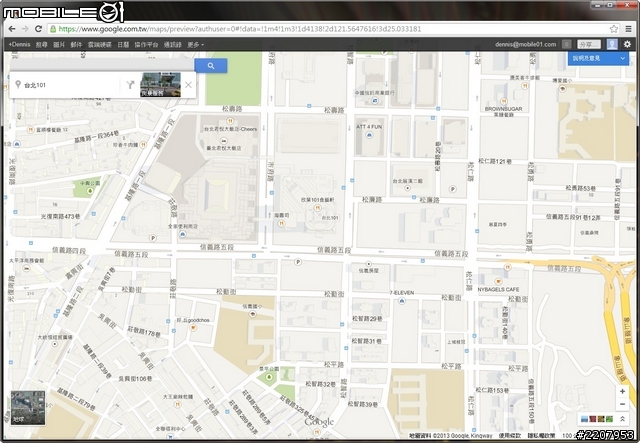Focus the Google Maps search box
This screenshot has height=443, width=640.
102,65
